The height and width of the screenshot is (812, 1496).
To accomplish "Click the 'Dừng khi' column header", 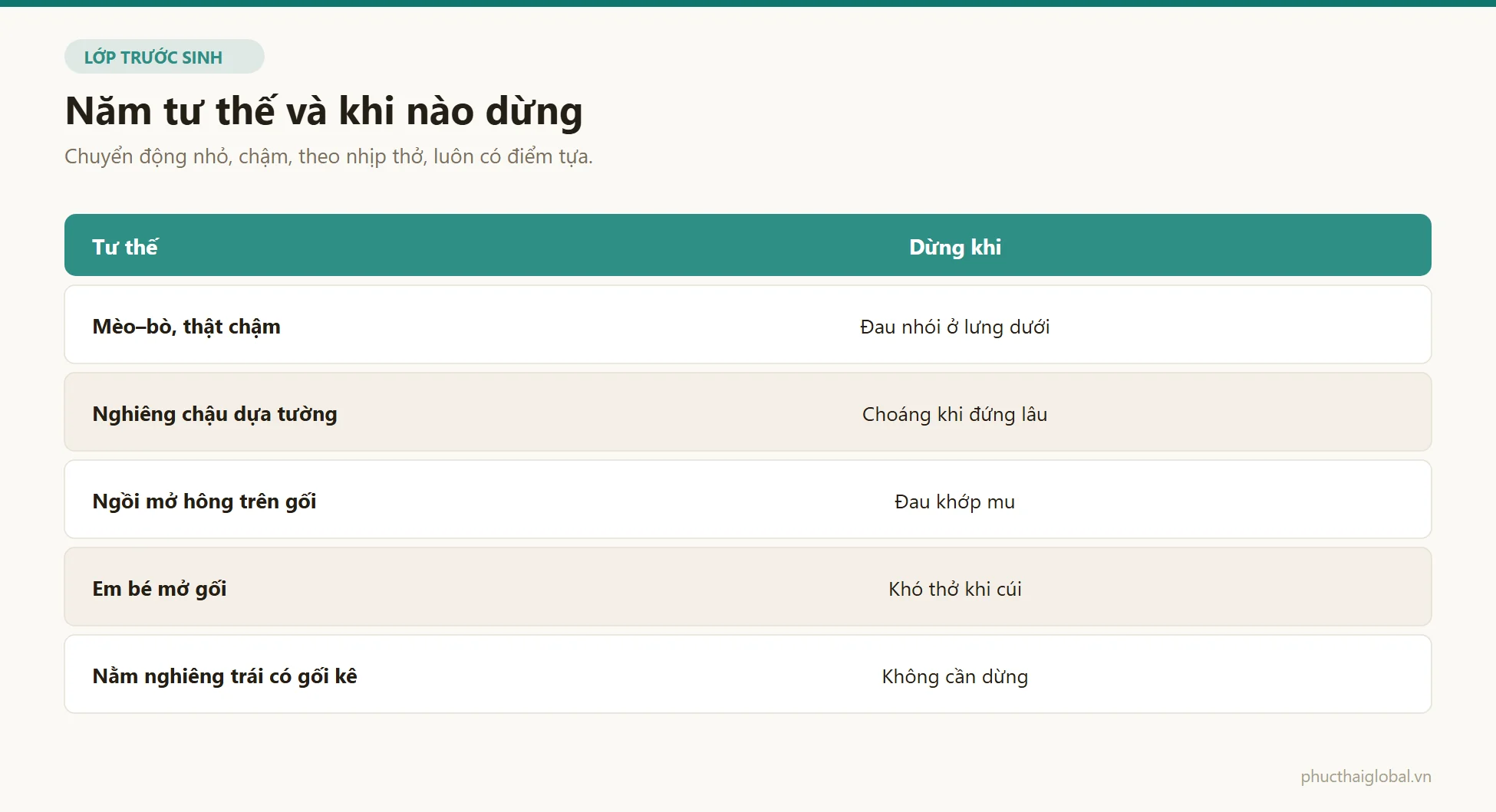I will point(955,247).
